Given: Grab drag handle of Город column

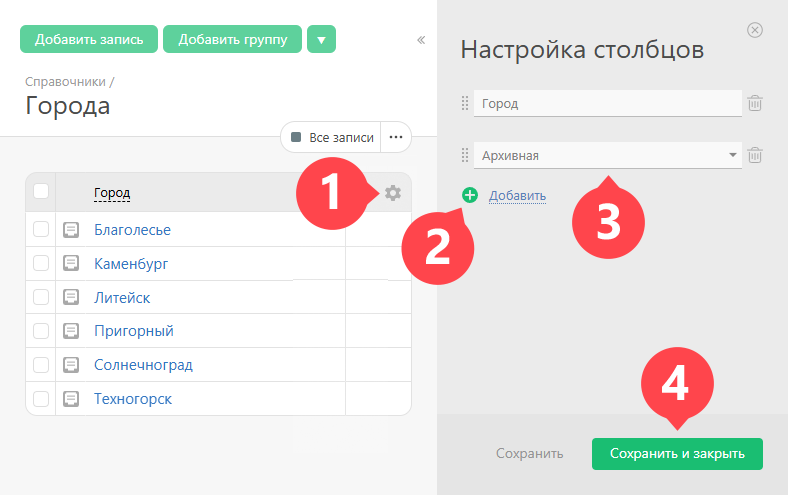Looking at the screenshot, I should click(465, 103).
